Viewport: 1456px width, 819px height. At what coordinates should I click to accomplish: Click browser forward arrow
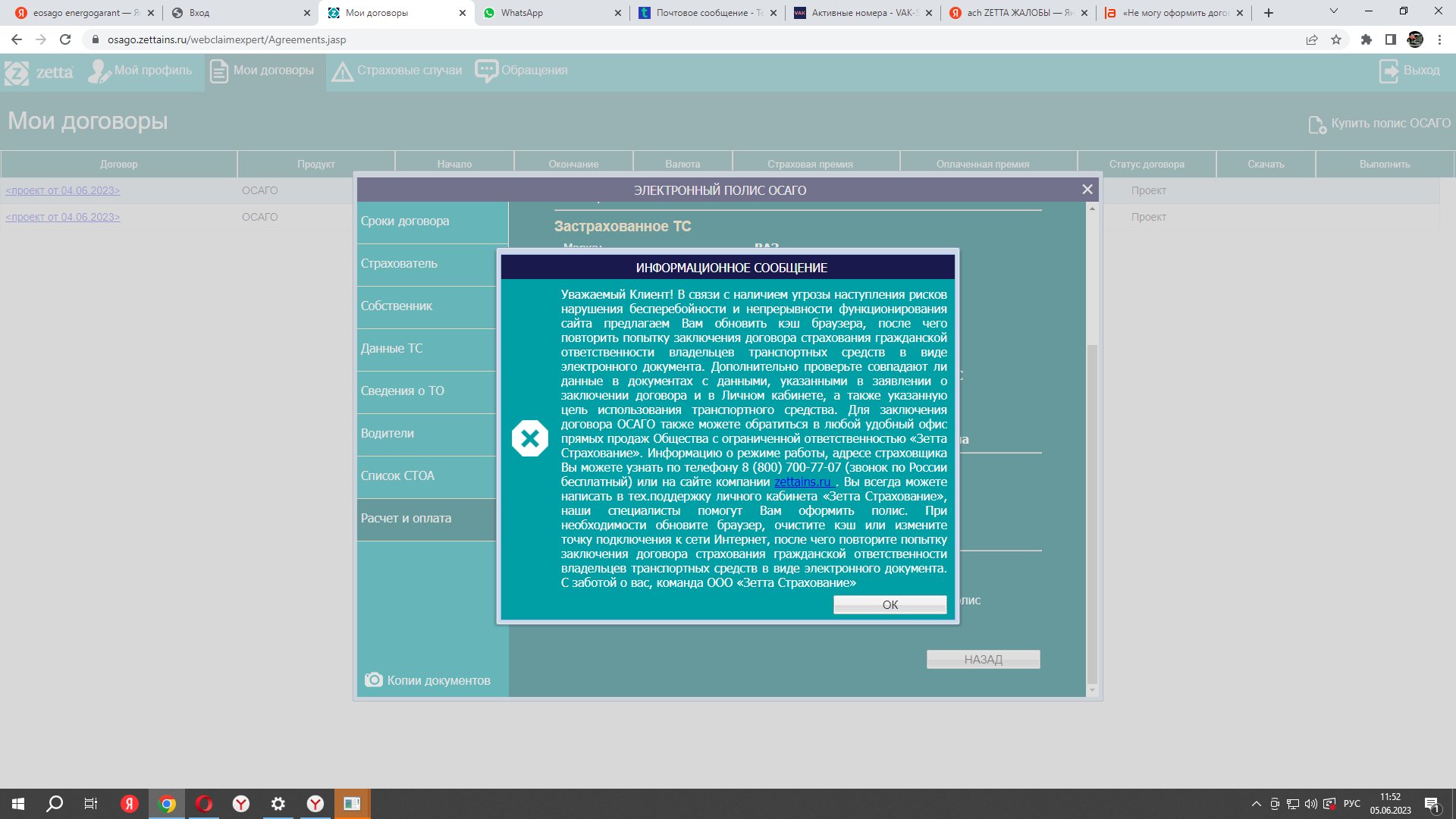(x=41, y=39)
